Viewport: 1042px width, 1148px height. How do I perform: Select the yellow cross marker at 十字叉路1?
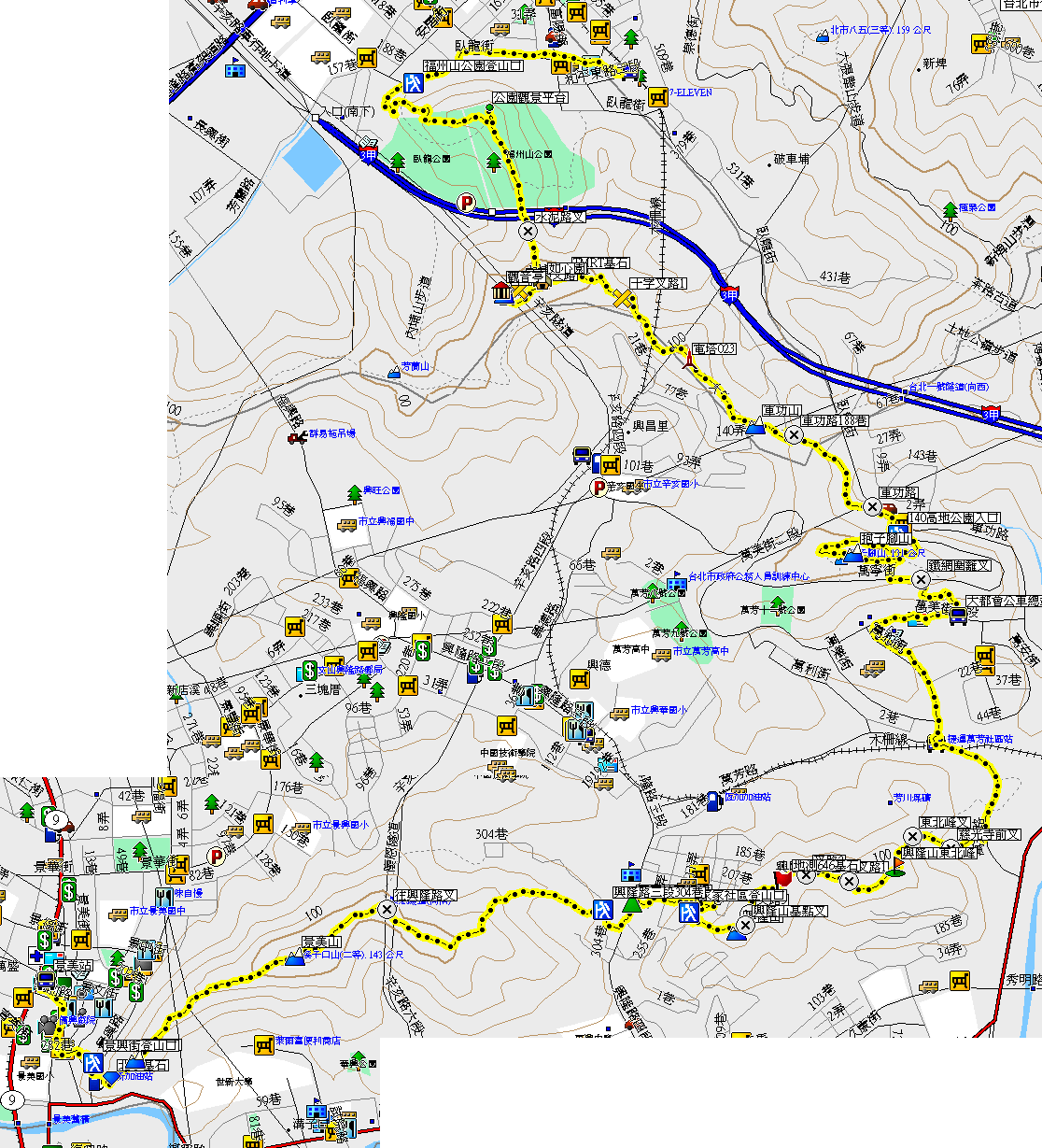click(623, 298)
